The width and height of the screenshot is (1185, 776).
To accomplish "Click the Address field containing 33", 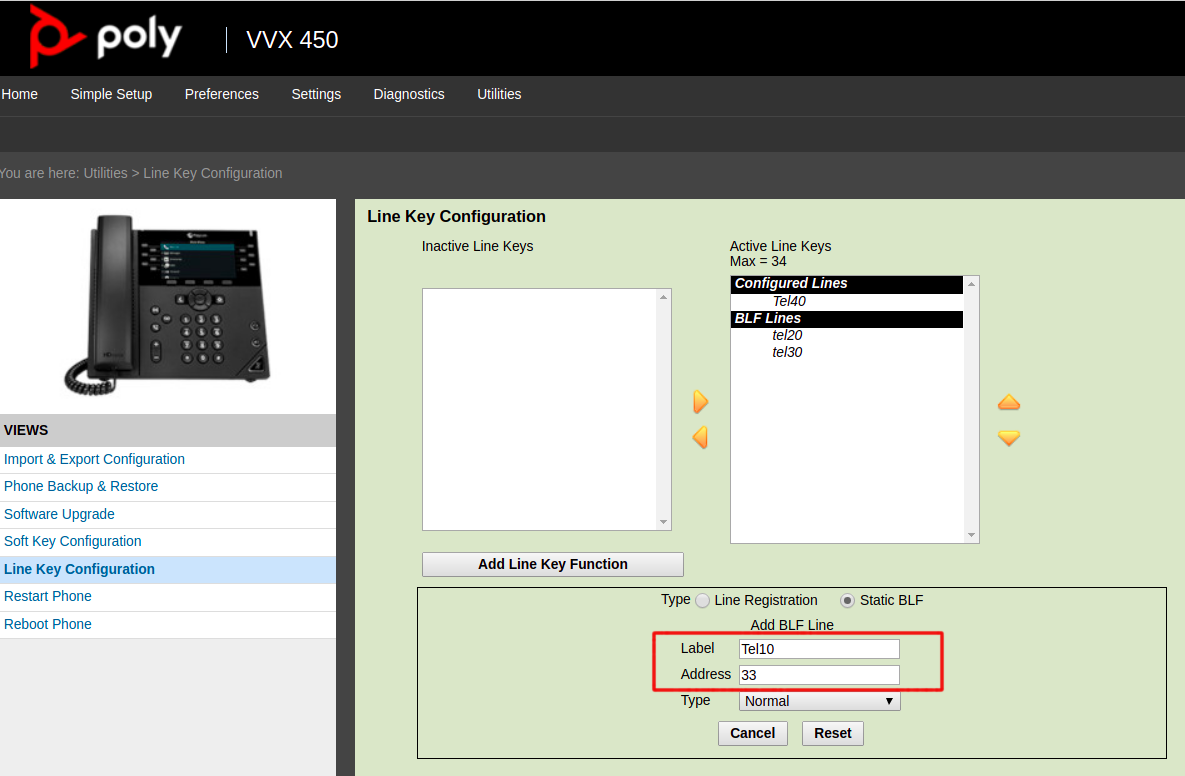I will pyautogui.click(x=819, y=675).
